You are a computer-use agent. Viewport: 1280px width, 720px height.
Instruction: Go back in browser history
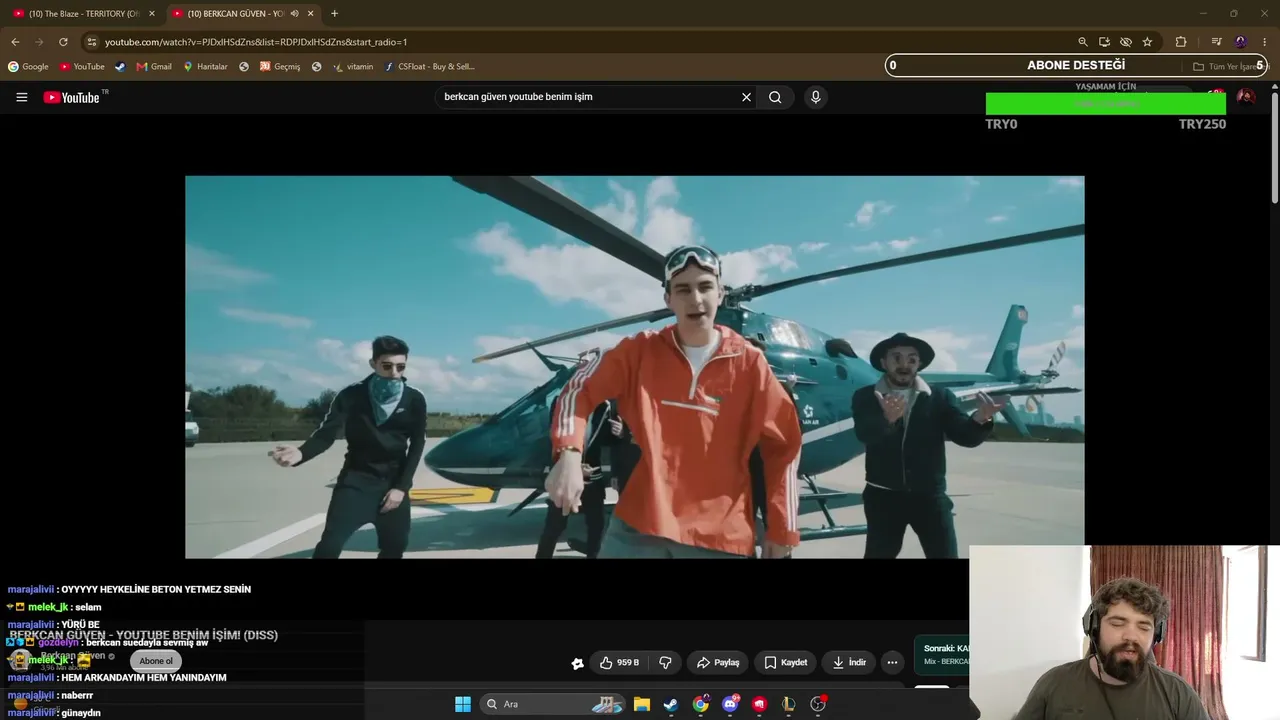[15, 42]
